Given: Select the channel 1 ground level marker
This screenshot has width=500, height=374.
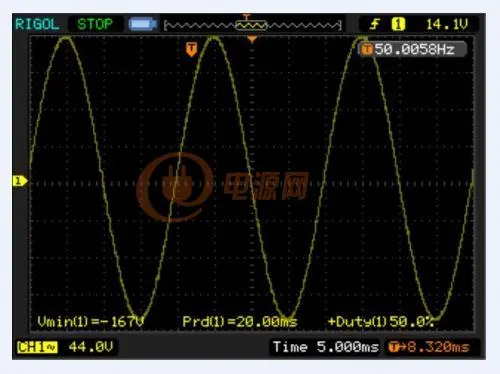Looking at the screenshot, I should coord(20,181).
